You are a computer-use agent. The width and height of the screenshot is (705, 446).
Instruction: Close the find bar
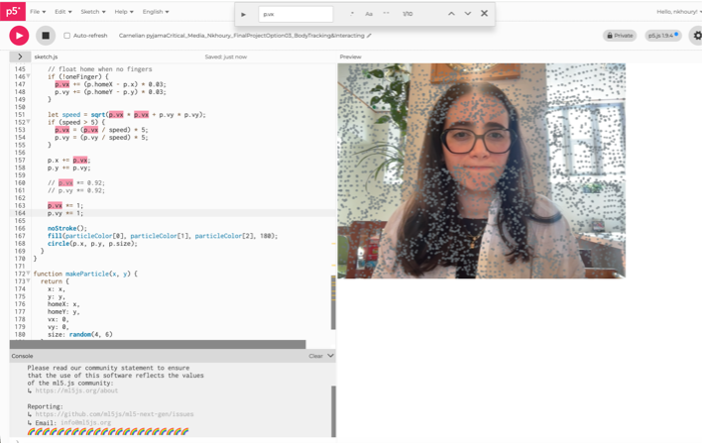pyautogui.click(x=484, y=13)
